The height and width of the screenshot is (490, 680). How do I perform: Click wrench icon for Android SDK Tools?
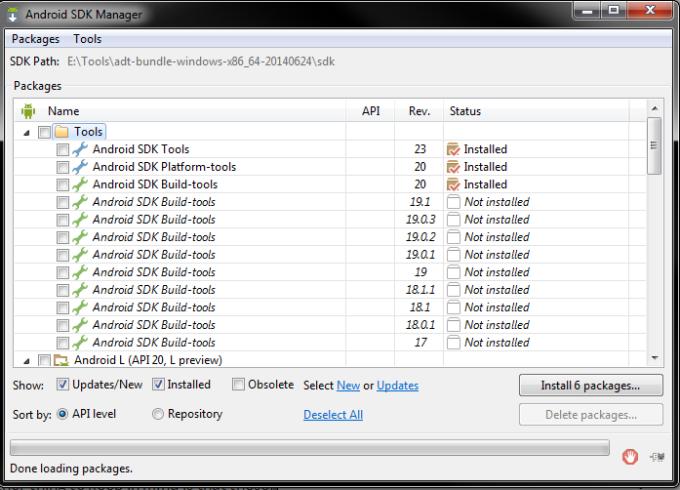(x=80, y=149)
